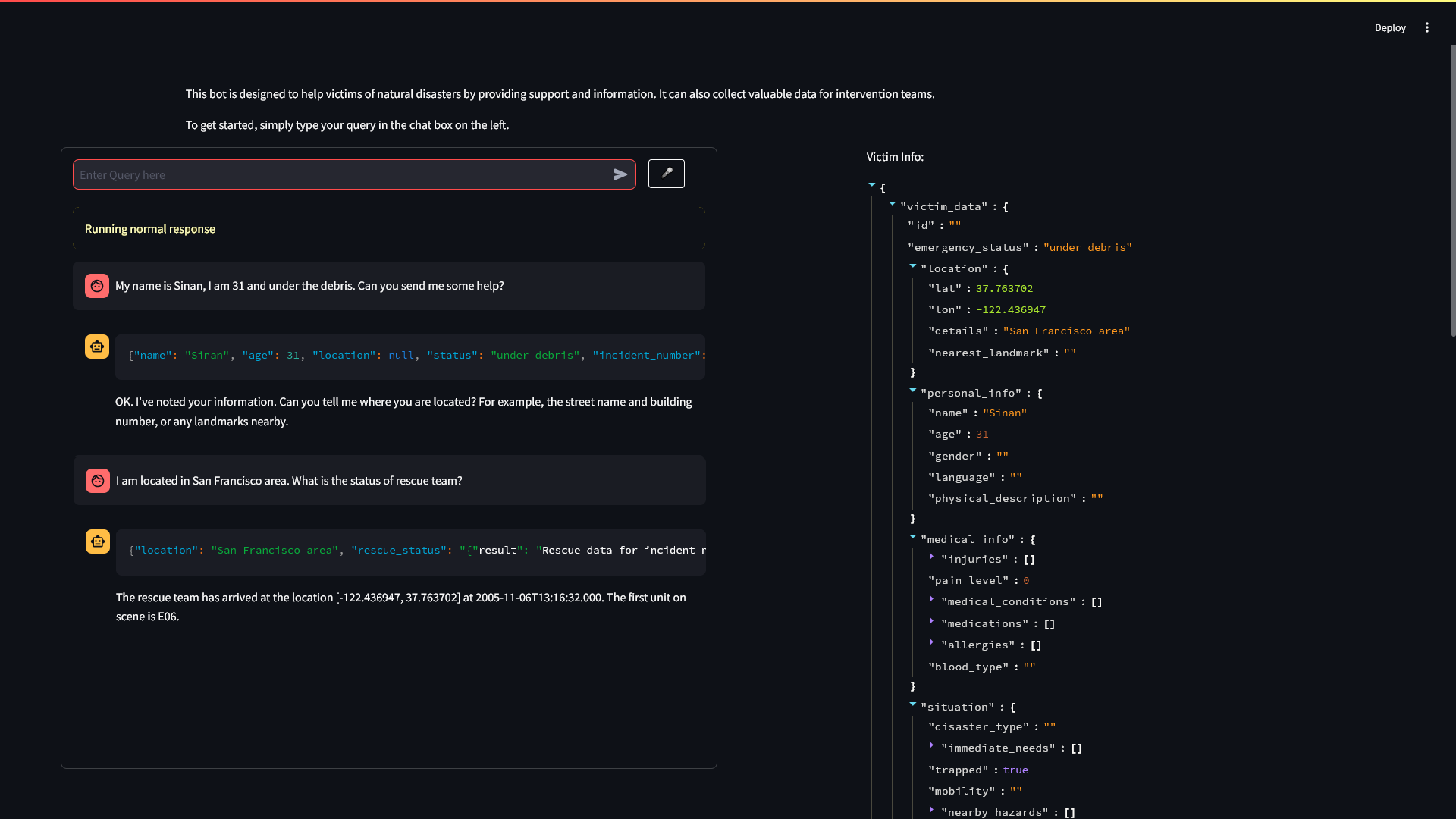Expand the injuries array
This screenshot has width=1456, height=819.
(x=931, y=557)
